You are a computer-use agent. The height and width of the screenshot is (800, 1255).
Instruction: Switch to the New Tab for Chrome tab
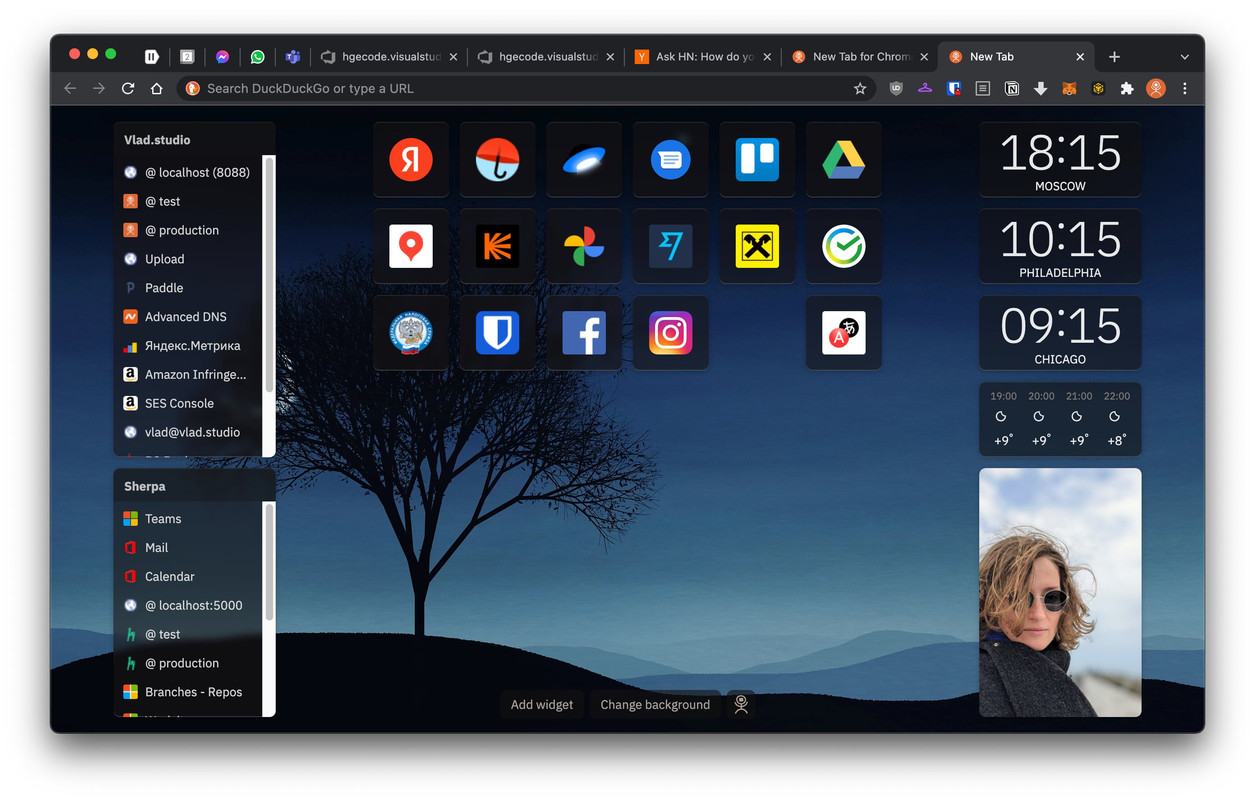[860, 57]
